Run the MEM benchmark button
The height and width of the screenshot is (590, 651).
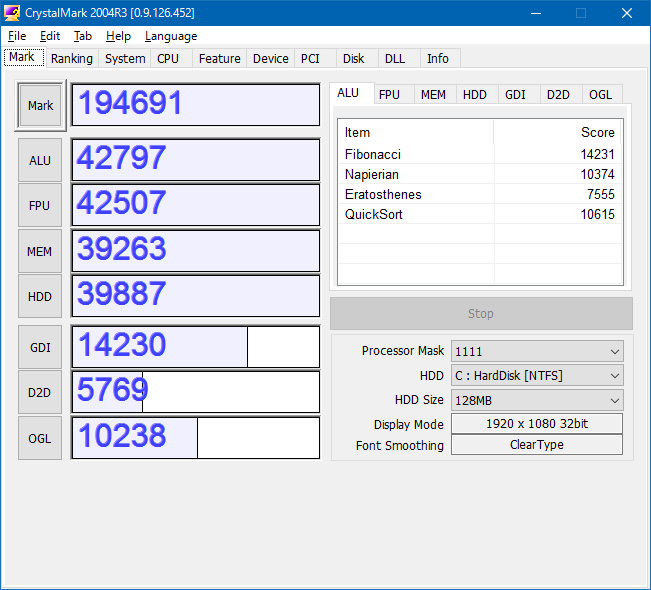[x=40, y=251]
